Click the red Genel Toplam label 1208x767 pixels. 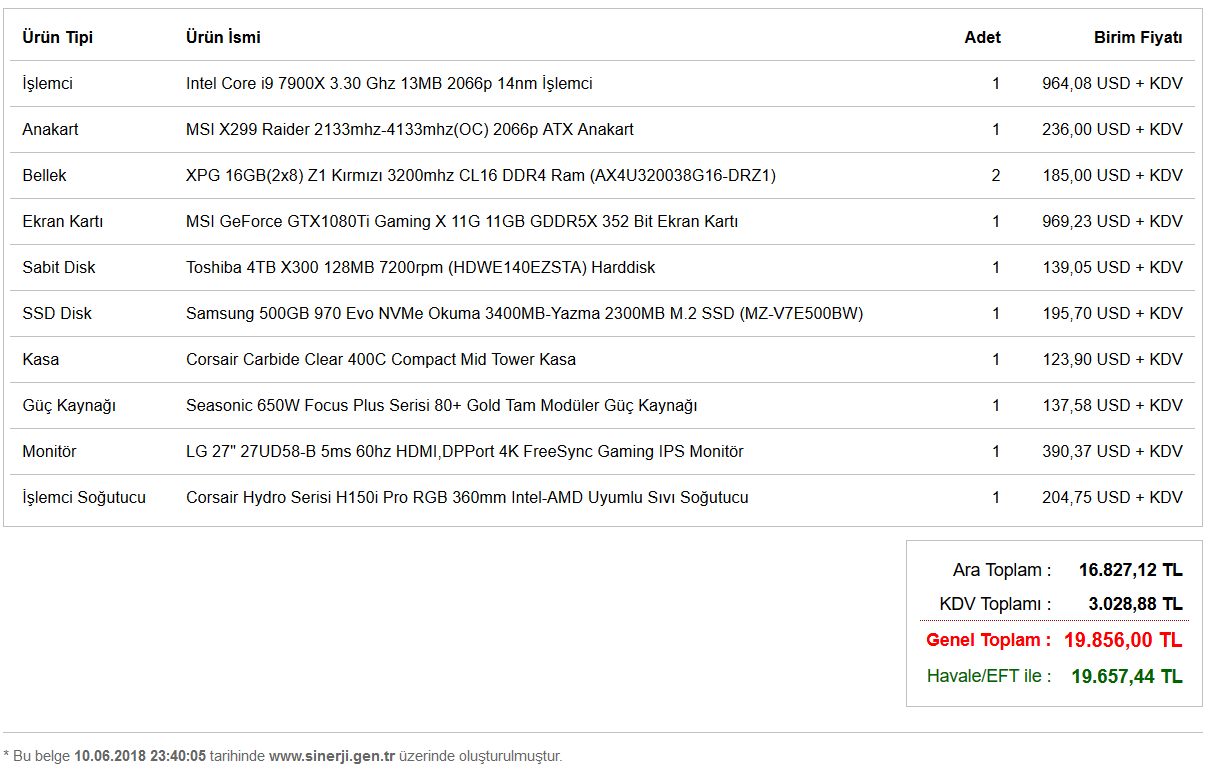click(989, 640)
